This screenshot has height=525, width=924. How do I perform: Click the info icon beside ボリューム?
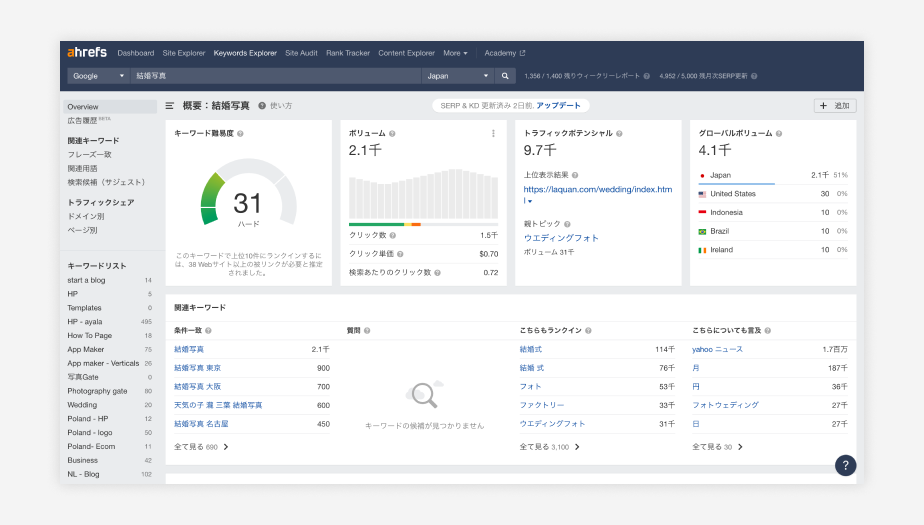pyautogui.click(x=392, y=134)
